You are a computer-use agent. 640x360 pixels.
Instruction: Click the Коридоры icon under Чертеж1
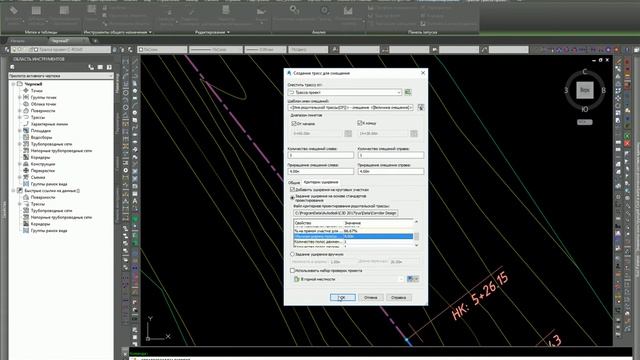point(26,157)
